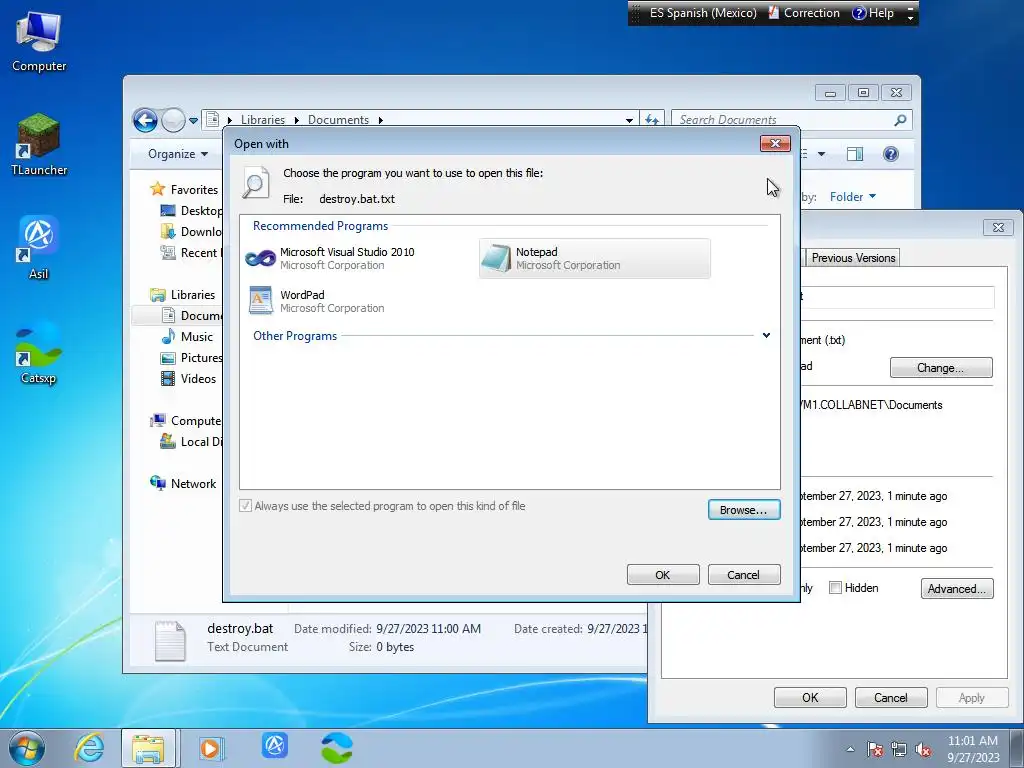Show hidden tray icons arrow
Viewport: 1024px width, 768px height.
[850, 749]
